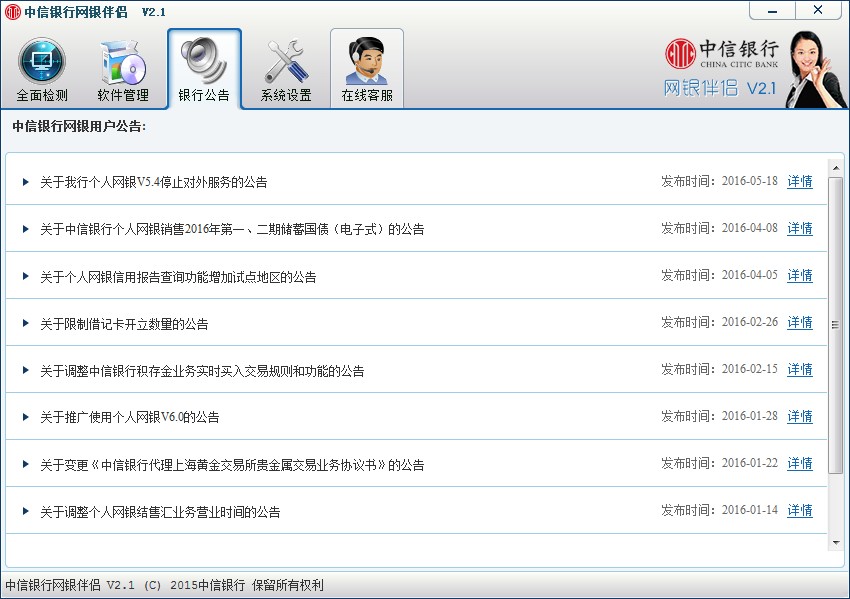Expand the 推广使用个人网银V6.0 announcement arrow

pyautogui.click(x=25, y=417)
